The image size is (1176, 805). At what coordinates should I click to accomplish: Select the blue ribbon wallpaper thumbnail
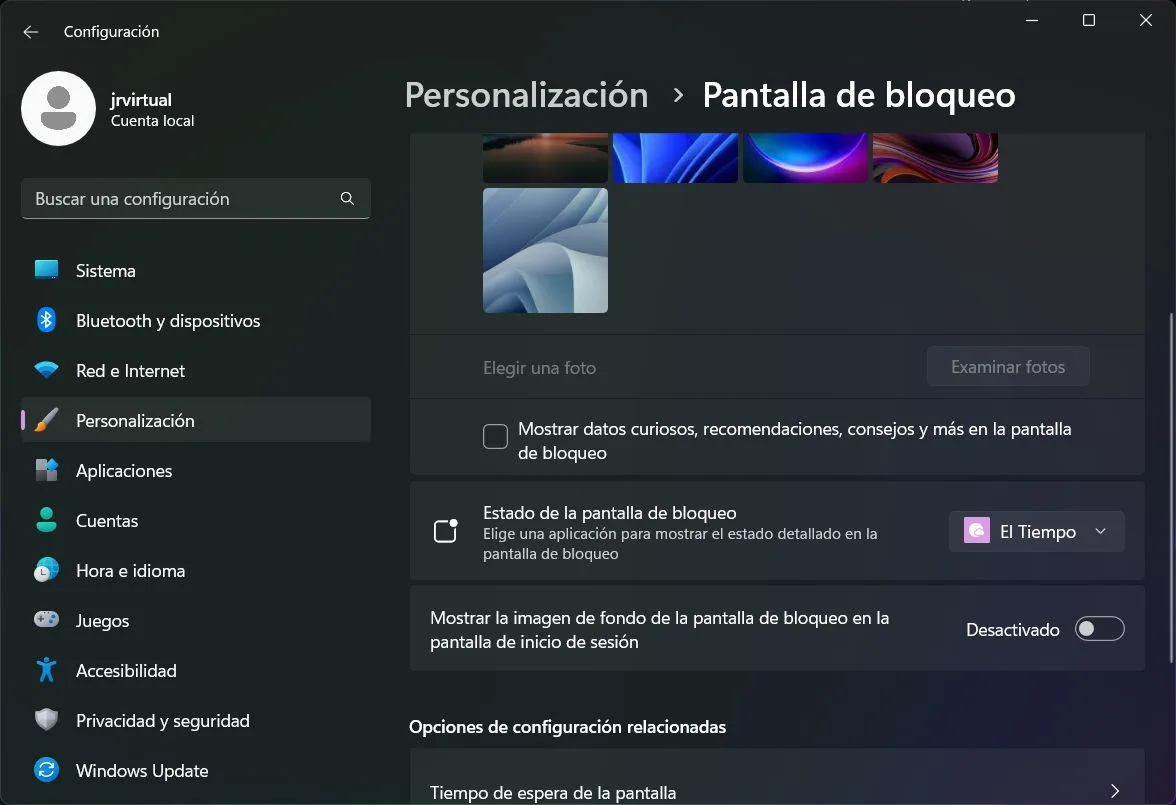[x=675, y=158]
